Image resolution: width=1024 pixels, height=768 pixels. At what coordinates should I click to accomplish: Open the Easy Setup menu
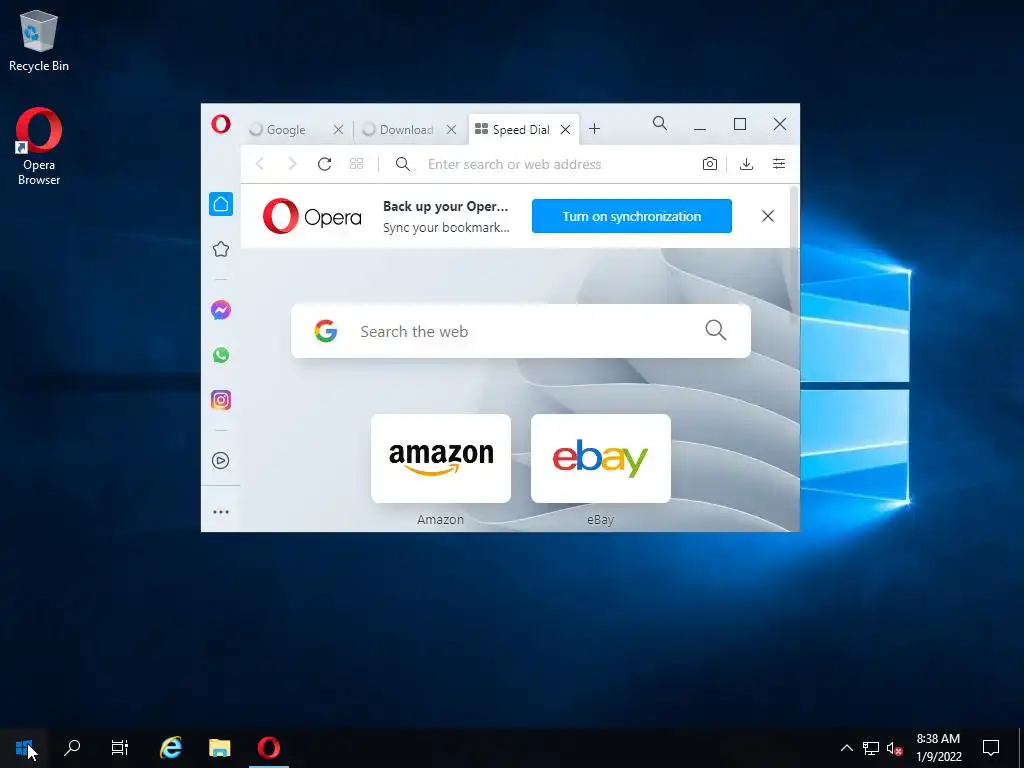point(778,164)
